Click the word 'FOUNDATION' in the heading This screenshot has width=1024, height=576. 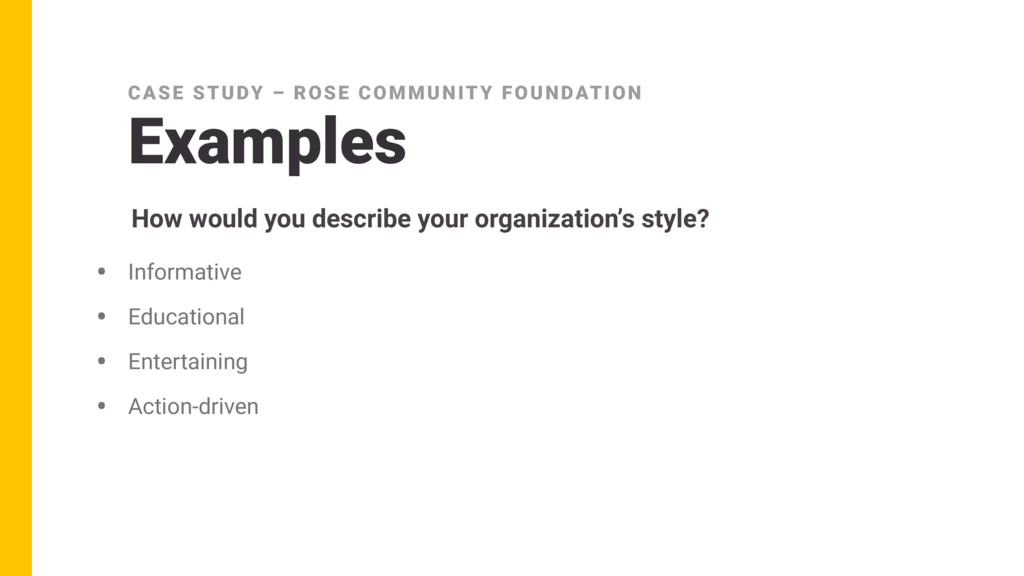[x=572, y=93]
